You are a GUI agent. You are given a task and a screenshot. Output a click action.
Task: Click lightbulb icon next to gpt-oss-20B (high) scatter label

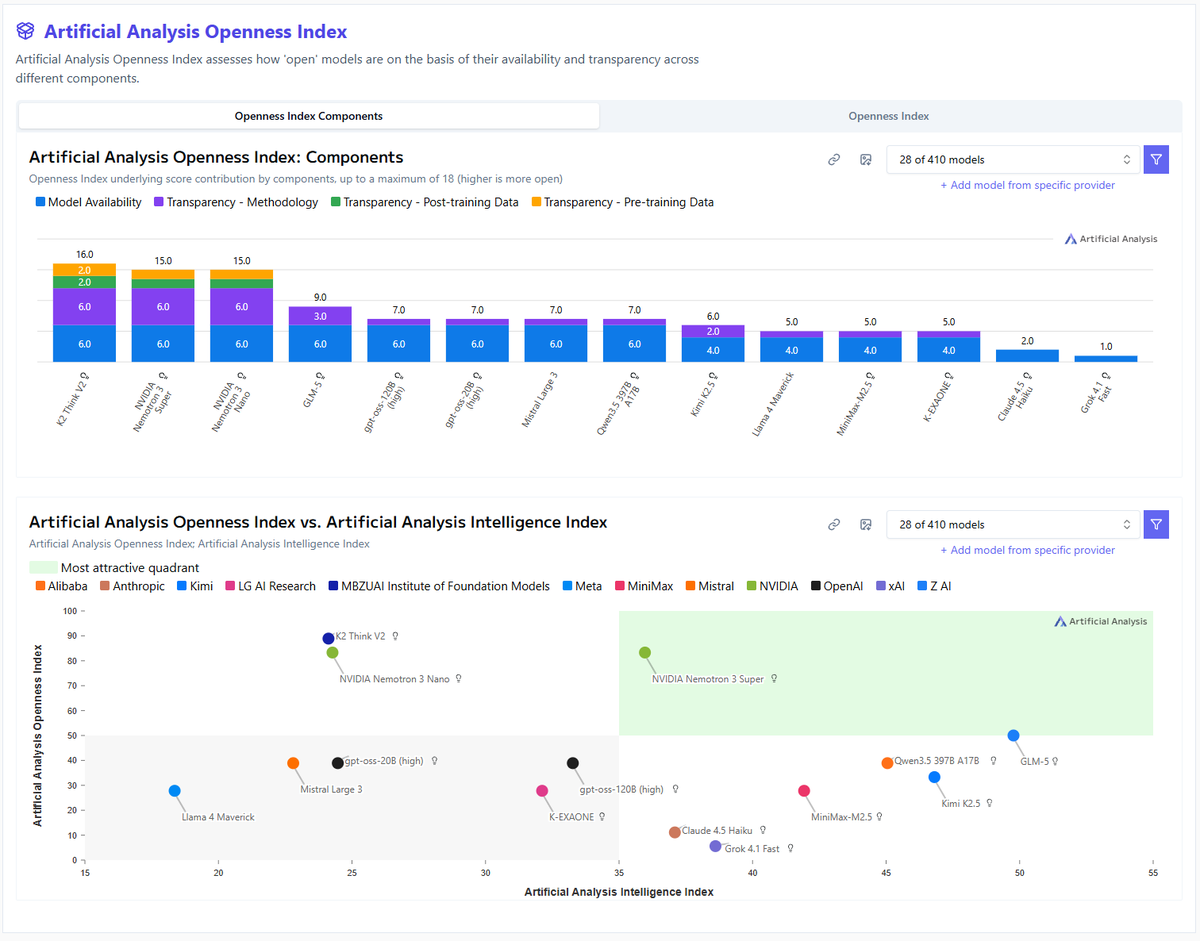[x=434, y=761]
